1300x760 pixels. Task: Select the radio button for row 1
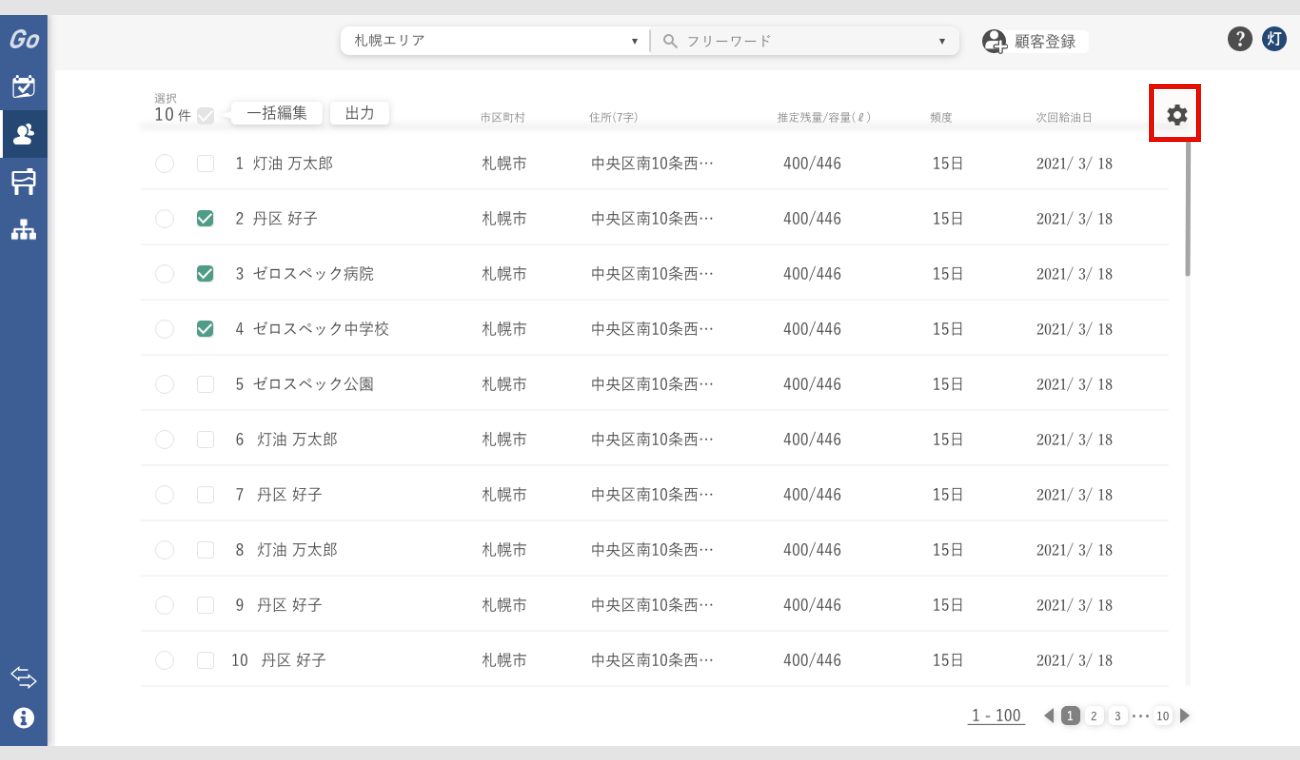(165, 163)
